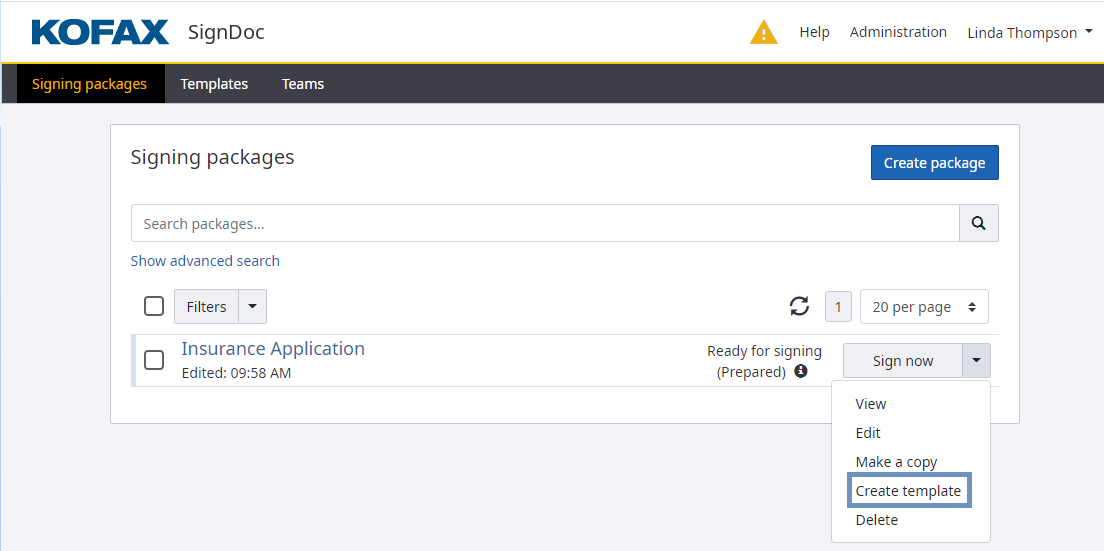This screenshot has height=551, width=1104.
Task: Click the refresh packages icon
Action: pyautogui.click(x=799, y=307)
